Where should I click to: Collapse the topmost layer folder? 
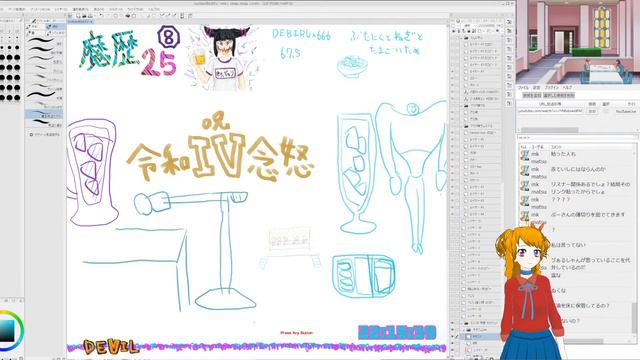click(462, 38)
